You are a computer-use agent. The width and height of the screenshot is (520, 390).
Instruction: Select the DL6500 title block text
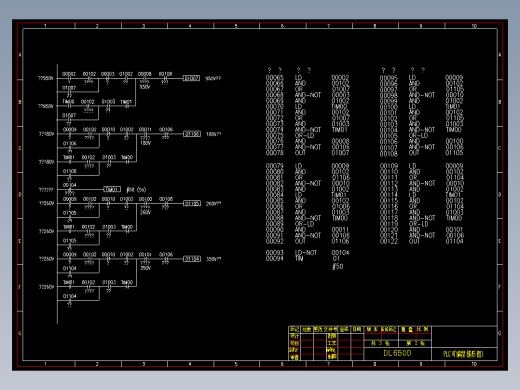click(397, 353)
